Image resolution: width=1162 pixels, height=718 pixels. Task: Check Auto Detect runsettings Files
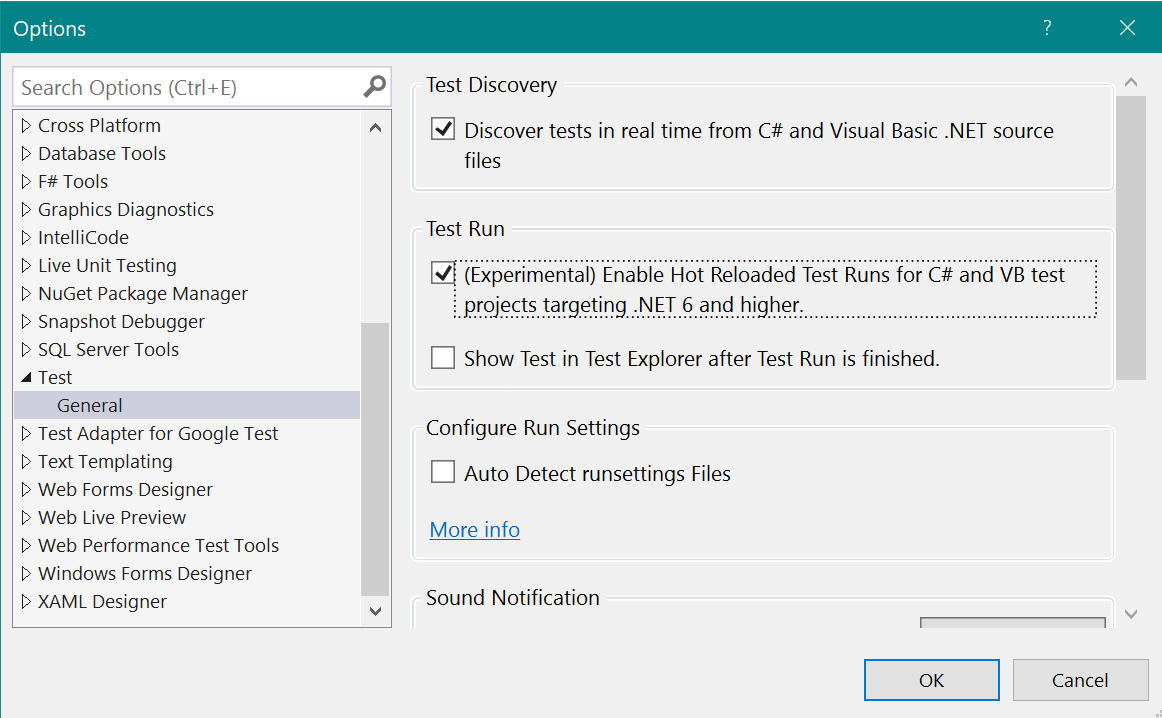pyautogui.click(x=441, y=471)
